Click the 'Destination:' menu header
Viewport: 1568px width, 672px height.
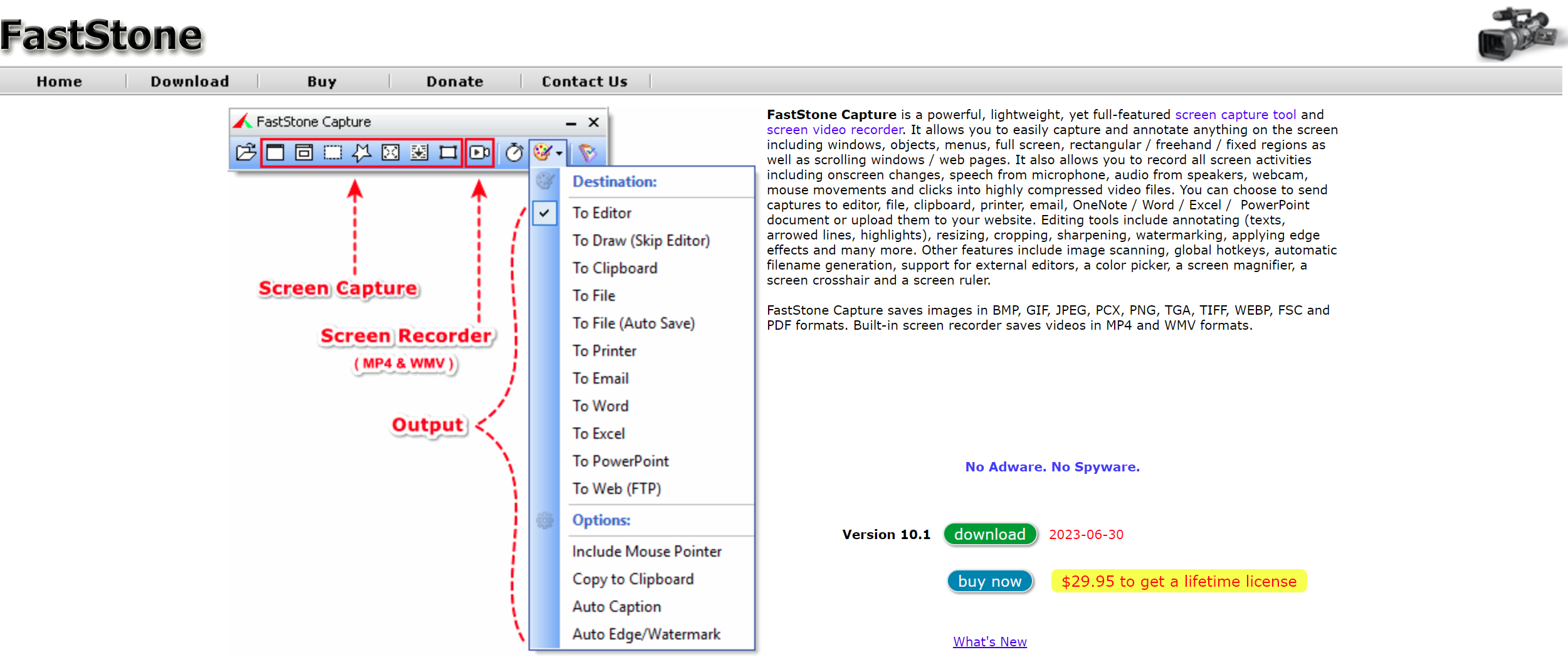coord(614,181)
